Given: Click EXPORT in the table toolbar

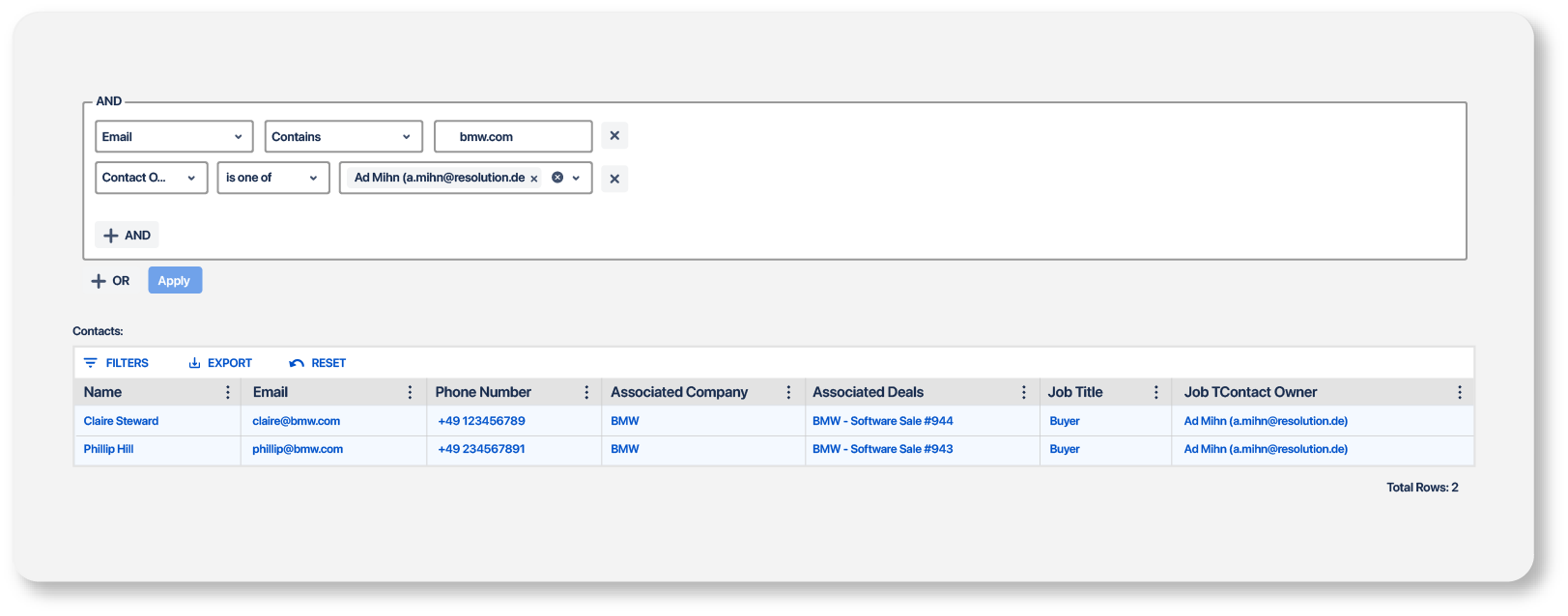Looking at the screenshot, I should pyautogui.click(x=220, y=363).
